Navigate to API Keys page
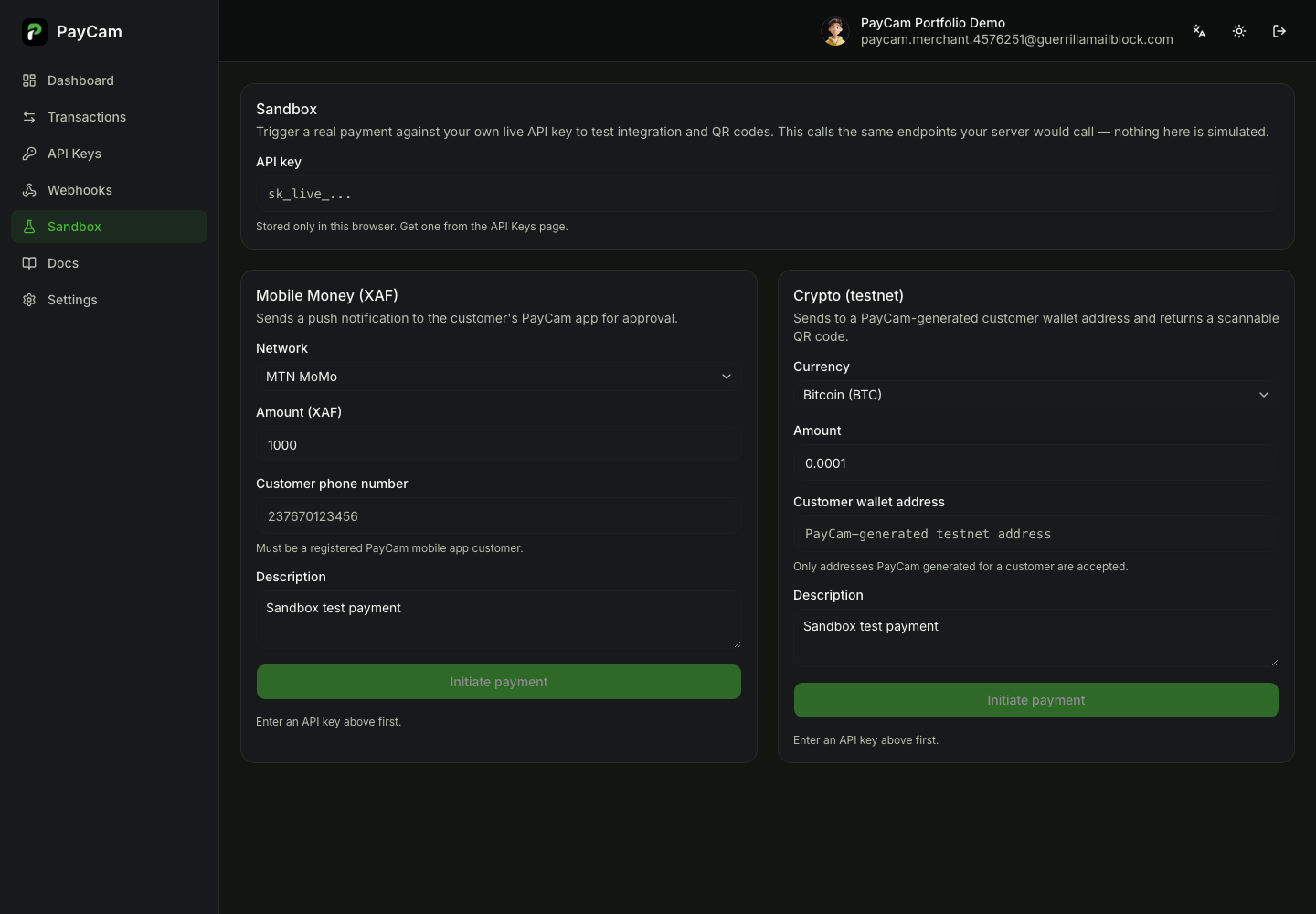This screenshot has width=1316, height=914. pyautogui.click(x=110, y=154)
